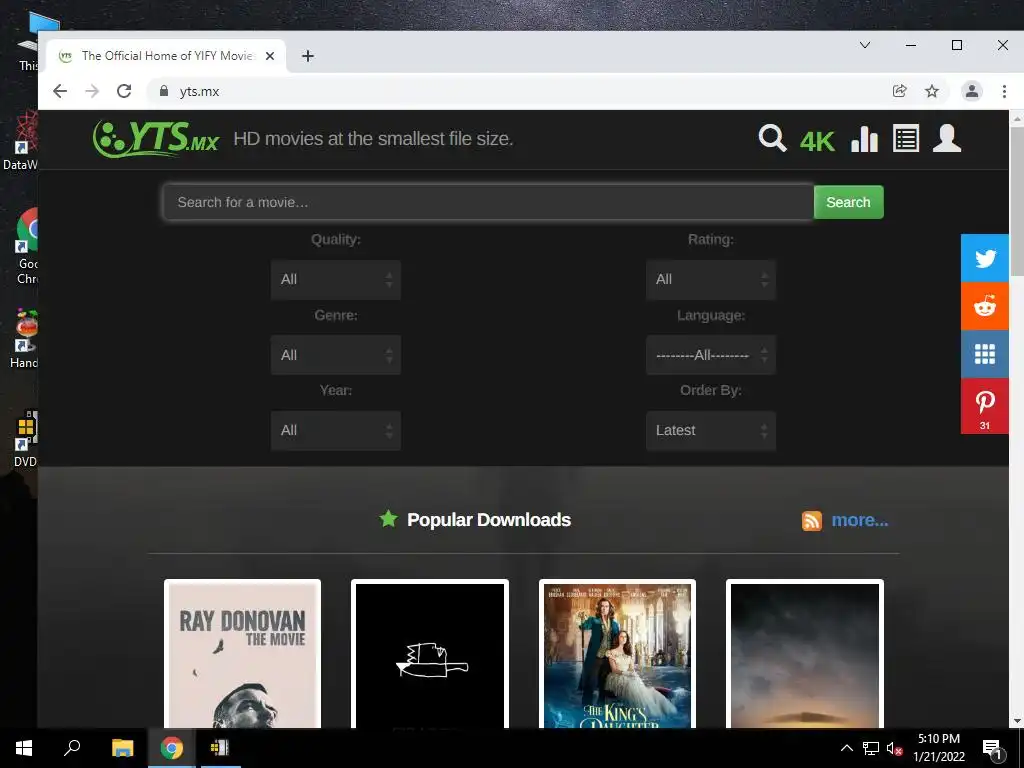Open the muted volume tray icon
This screenshot has width=1024, height=768.
click(x=894, y=748)
